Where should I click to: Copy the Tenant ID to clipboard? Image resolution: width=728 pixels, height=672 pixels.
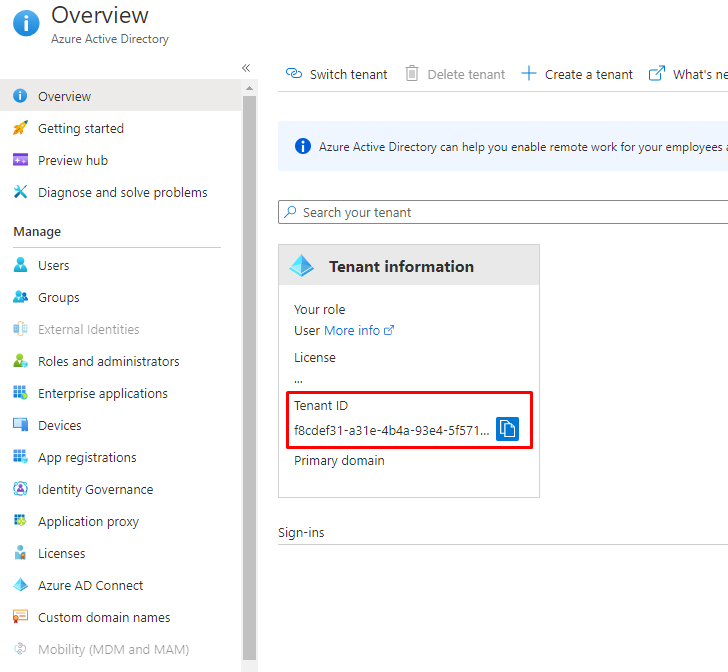(x=507, y=428)
